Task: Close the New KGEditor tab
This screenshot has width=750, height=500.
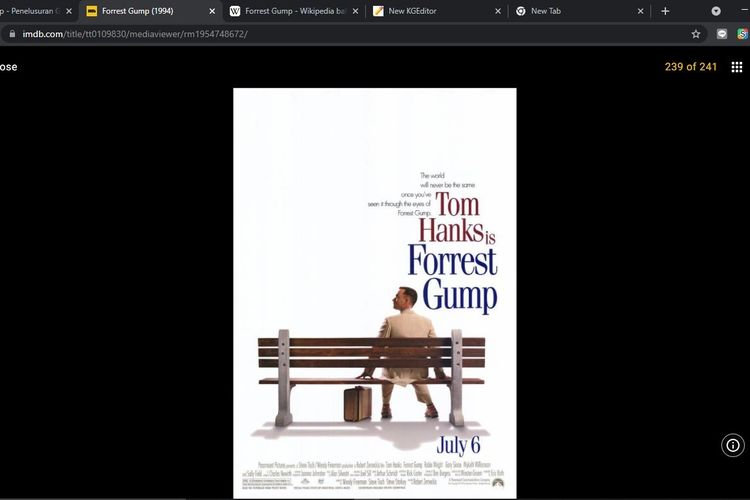Action: [x=498, y=11]
